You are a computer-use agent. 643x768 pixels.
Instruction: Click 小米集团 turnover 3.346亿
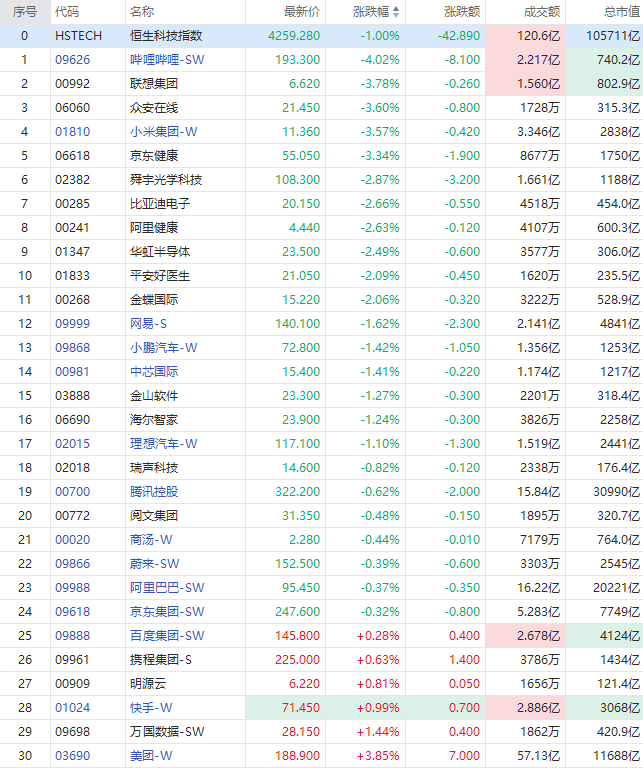pos(538,132)
